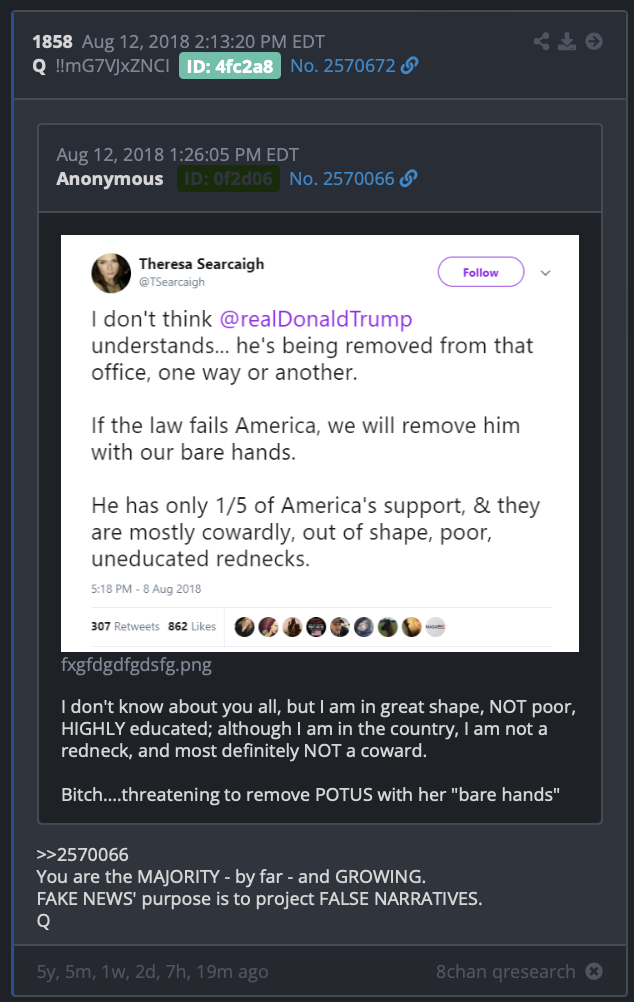Expand the tweet options chevron beside Follow
The width and height of the screenshot is (634, 1002).
pyautogui.click(x=545, y=273)
